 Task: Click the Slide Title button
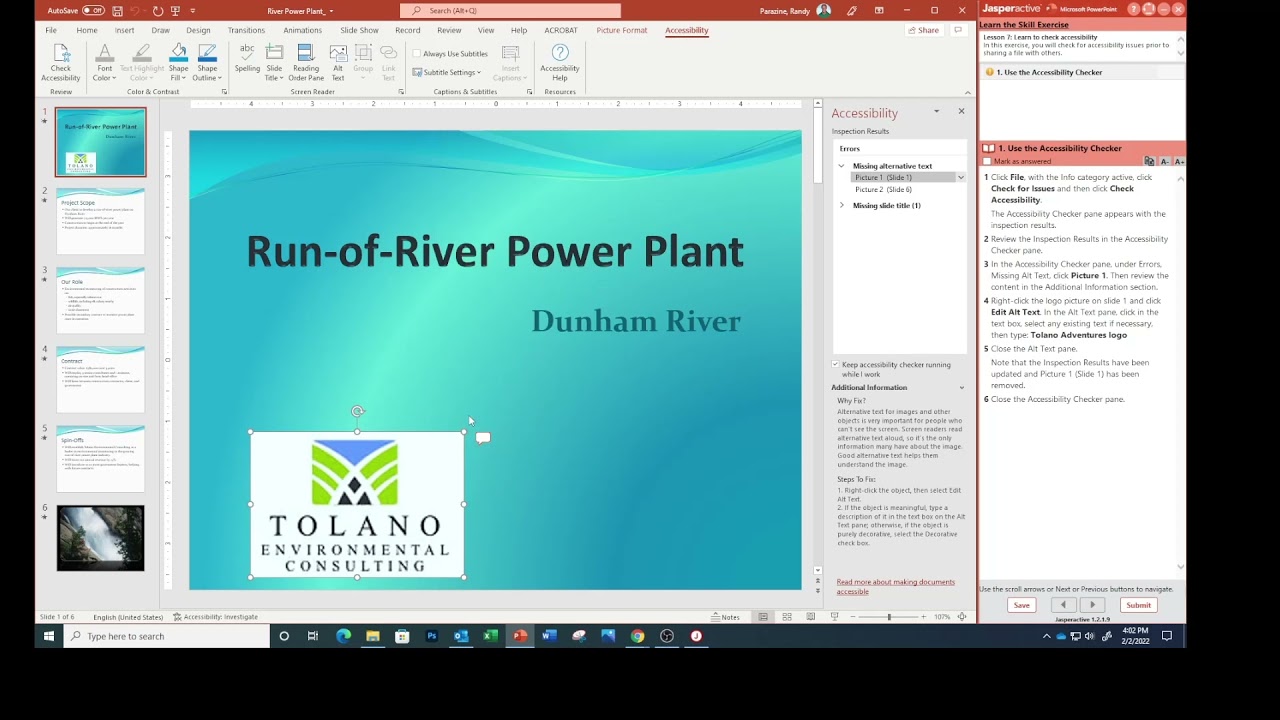pos(274,63)
